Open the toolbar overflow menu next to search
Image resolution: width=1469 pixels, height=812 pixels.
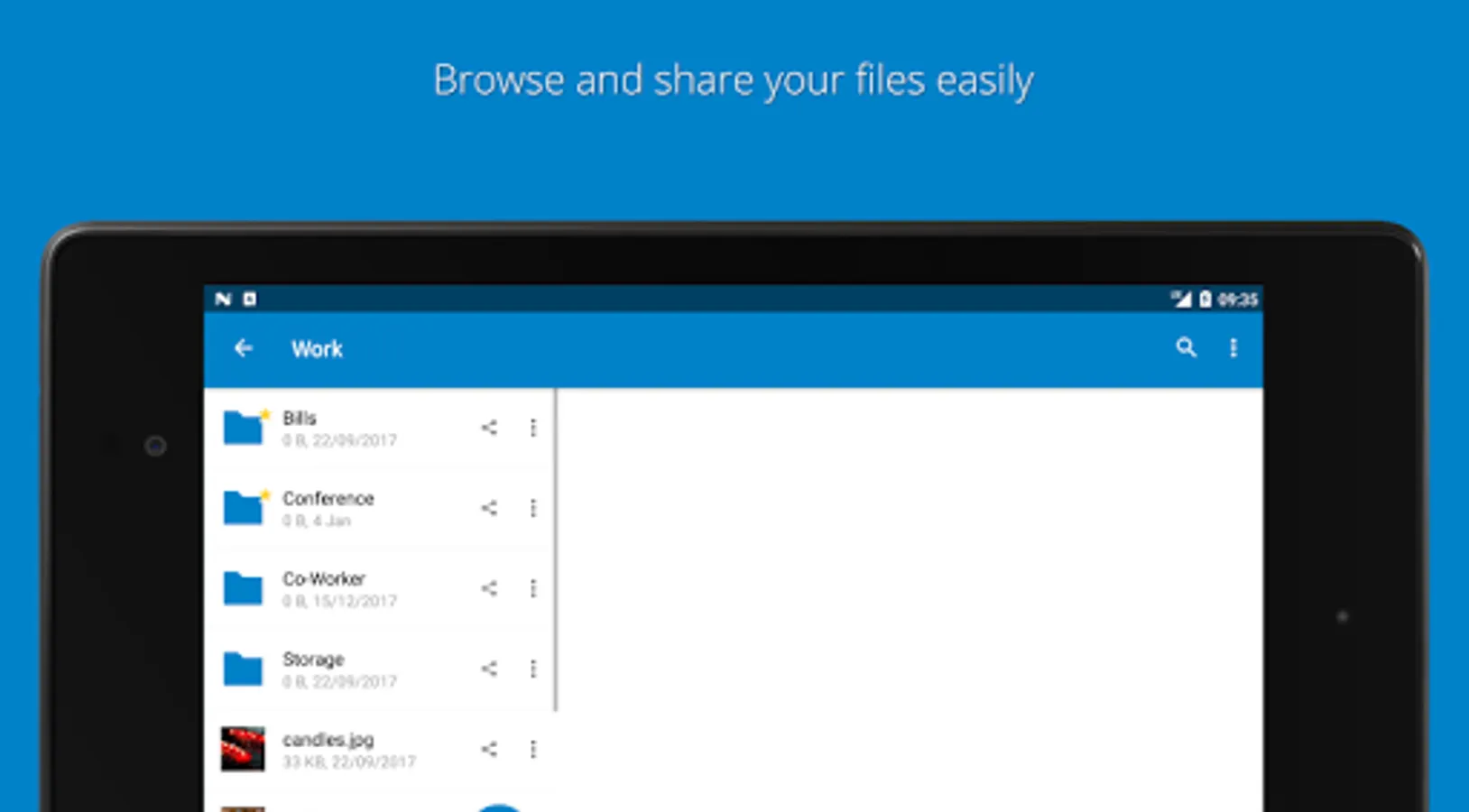pos(1233,348)
